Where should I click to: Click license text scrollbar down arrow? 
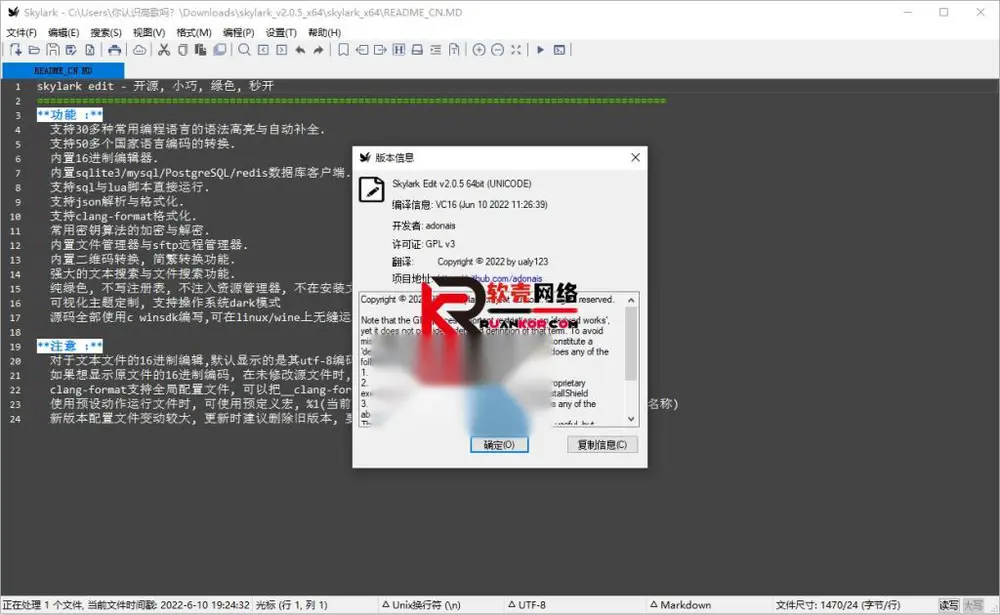click(x=631, y=419)
